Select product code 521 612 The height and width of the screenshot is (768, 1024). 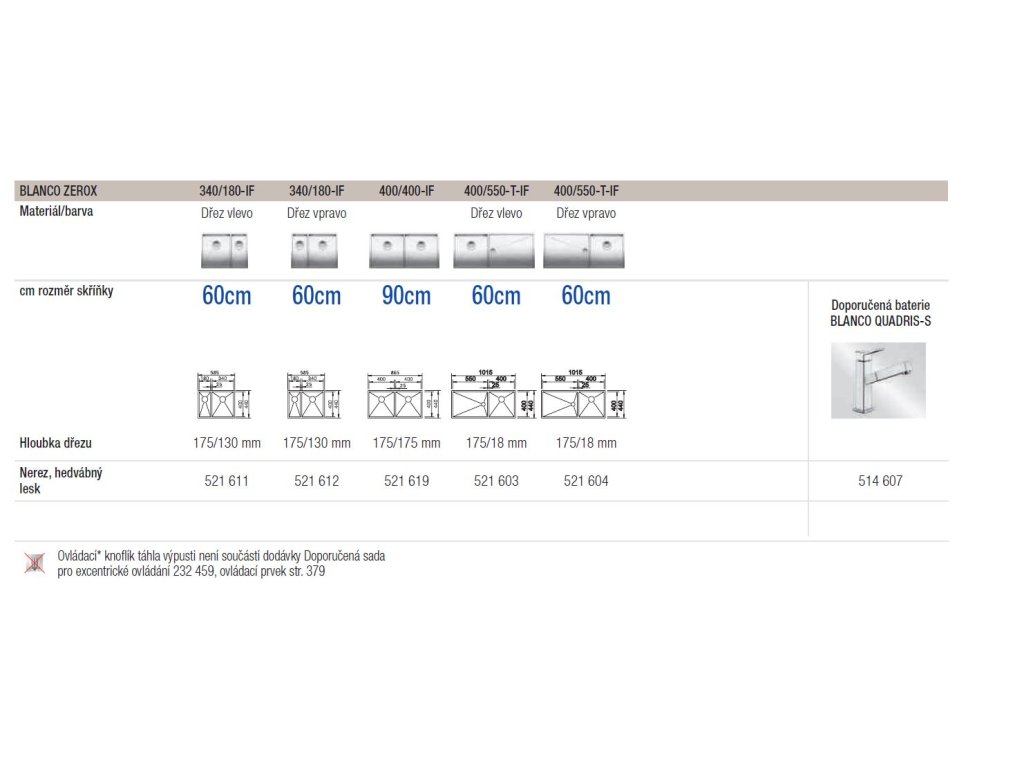[317, 481]
